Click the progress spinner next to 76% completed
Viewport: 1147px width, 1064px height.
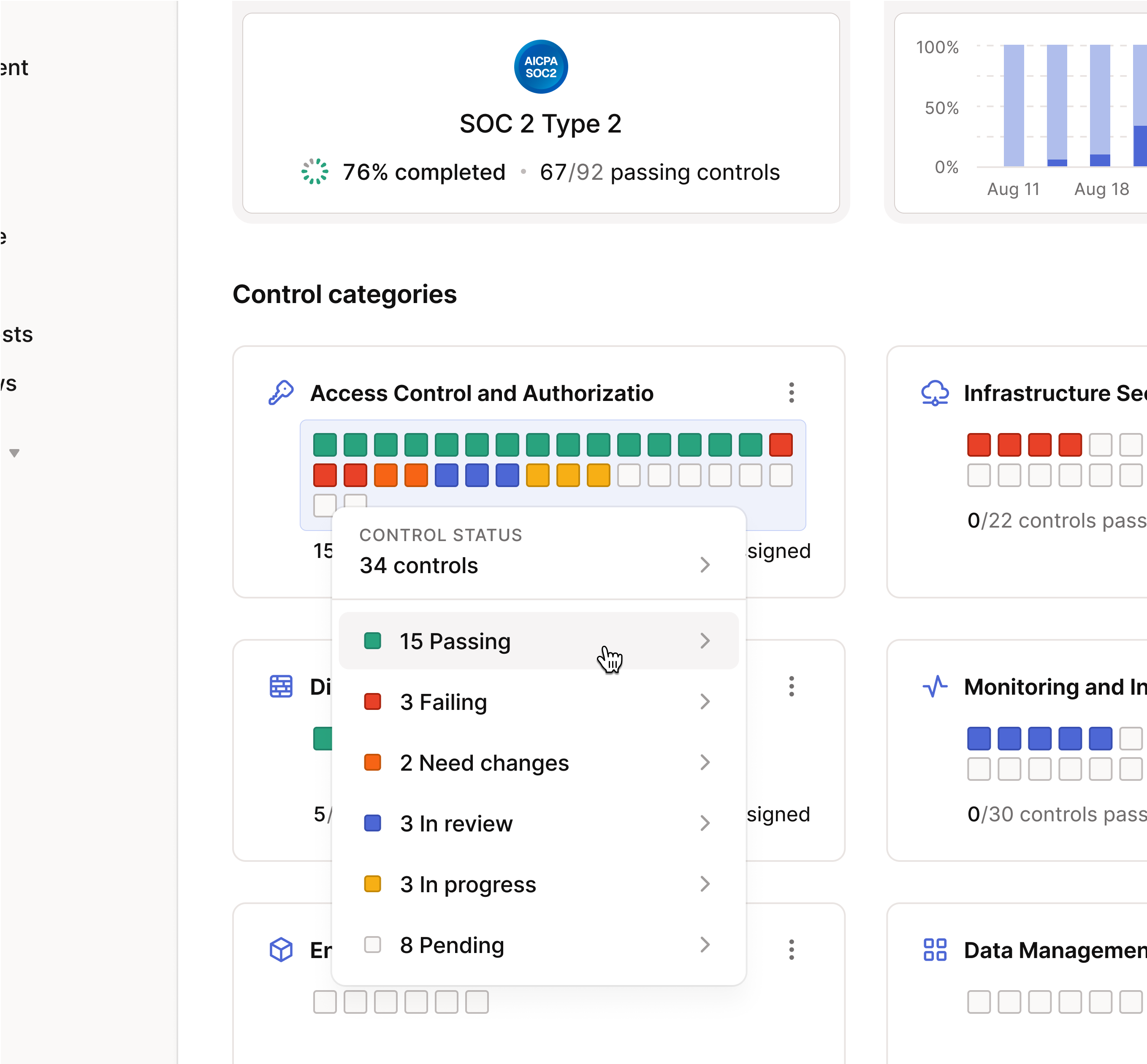(x=315, y=172)
